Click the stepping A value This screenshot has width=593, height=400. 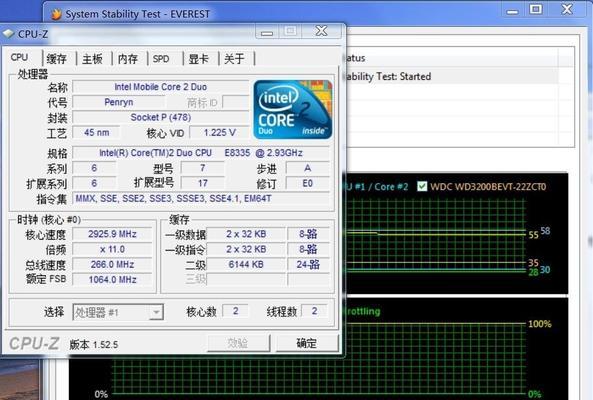tap(307, 168)
